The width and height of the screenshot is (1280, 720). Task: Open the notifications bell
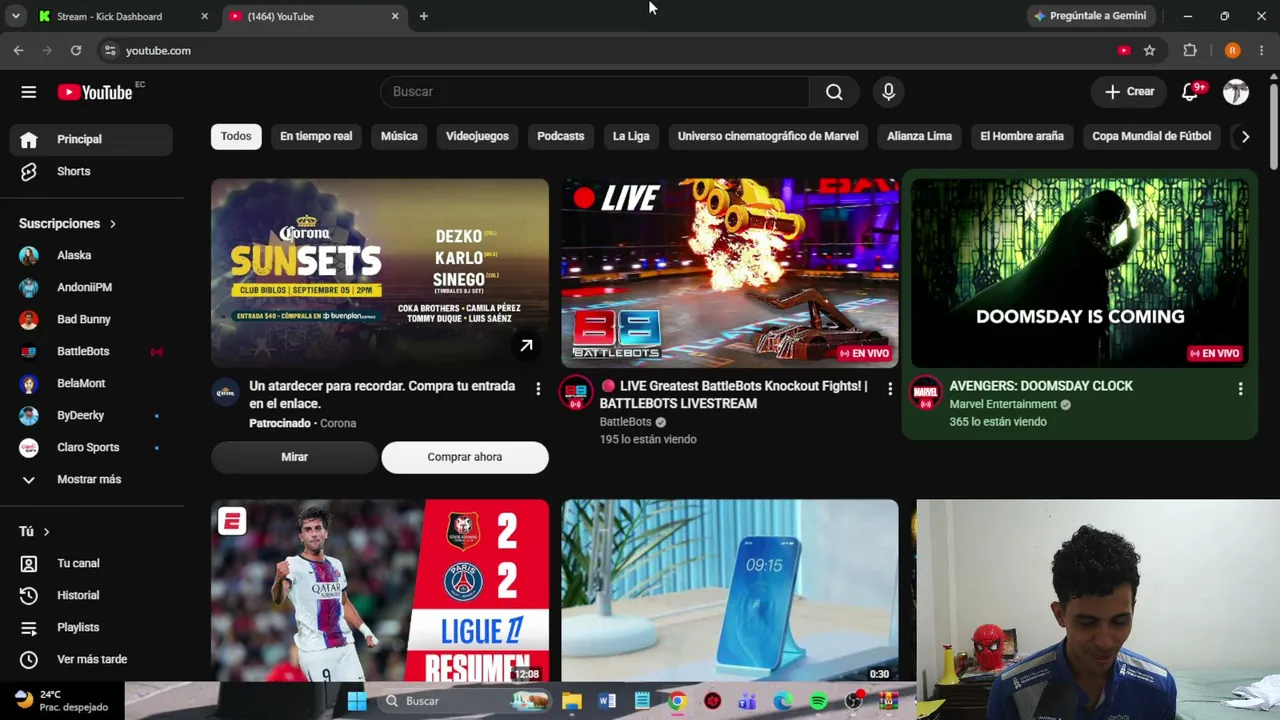pos(1190,92)
